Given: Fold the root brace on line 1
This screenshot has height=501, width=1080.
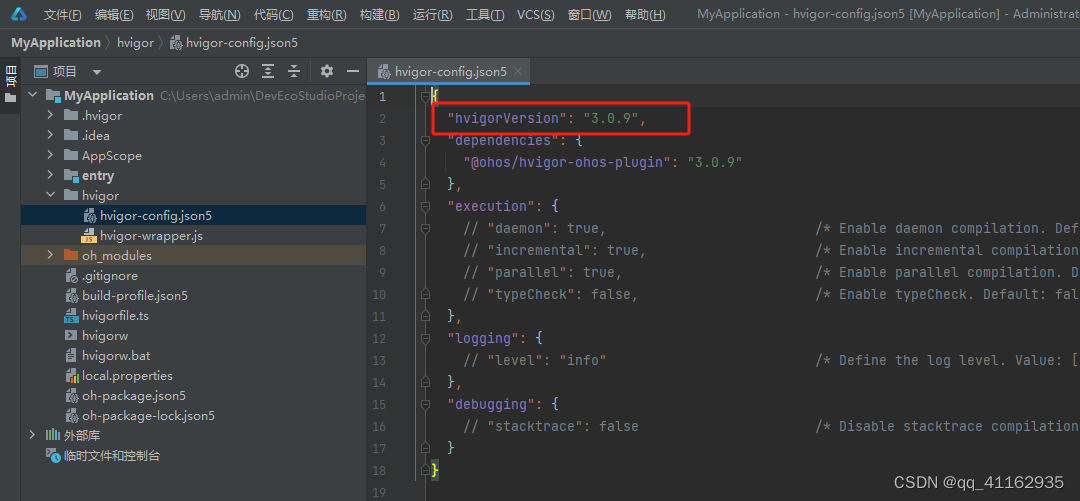Looking at the screenshot, I should coord(425,96).
